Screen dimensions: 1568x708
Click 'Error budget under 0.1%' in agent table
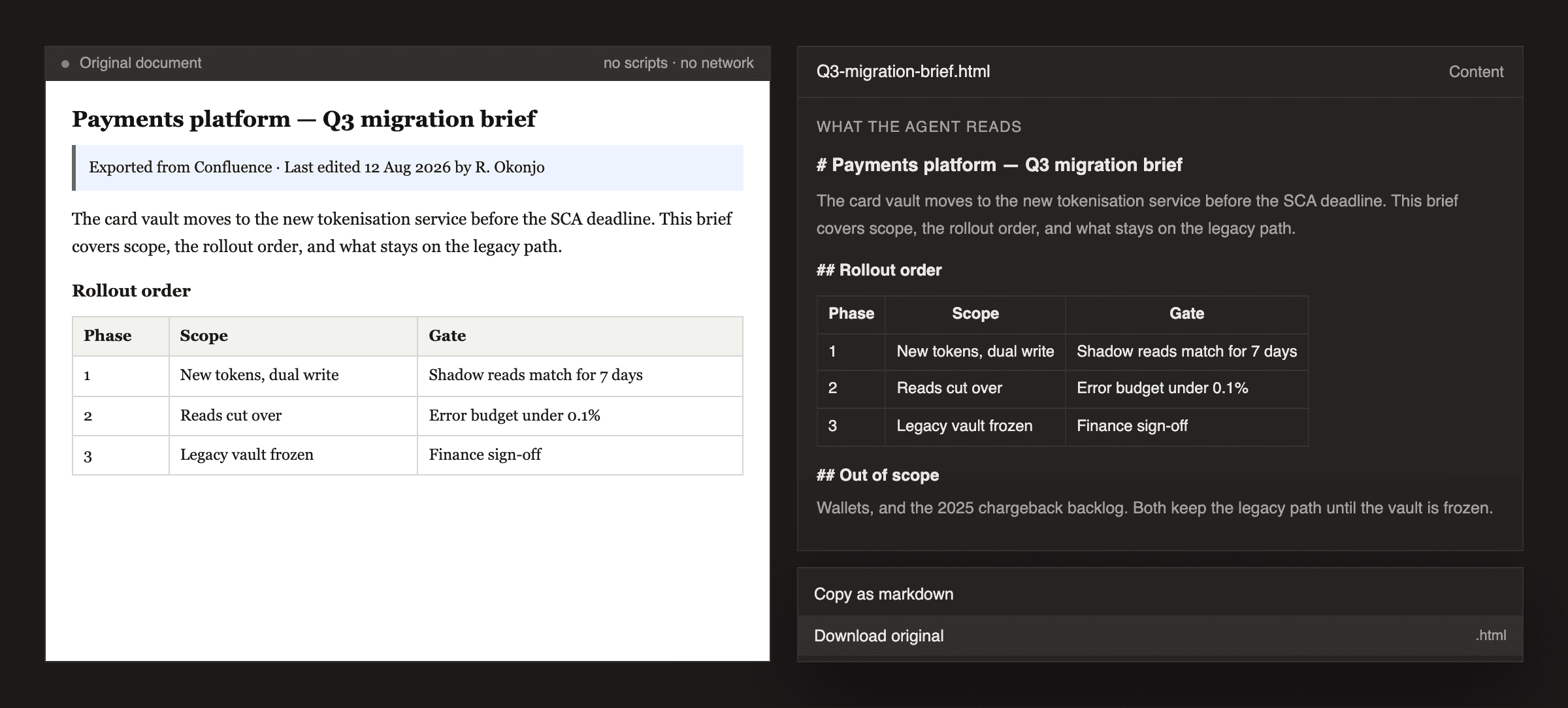(x=1162, y=388)
